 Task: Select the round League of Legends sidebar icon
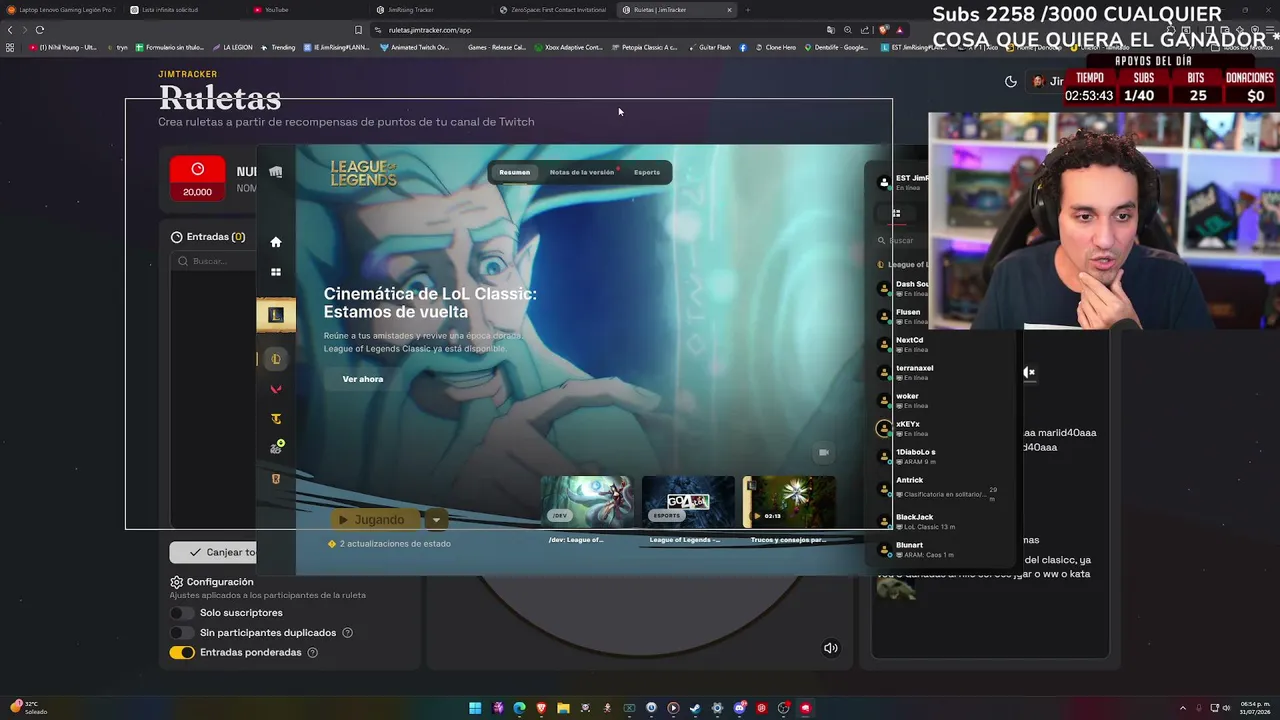(276, 359)
